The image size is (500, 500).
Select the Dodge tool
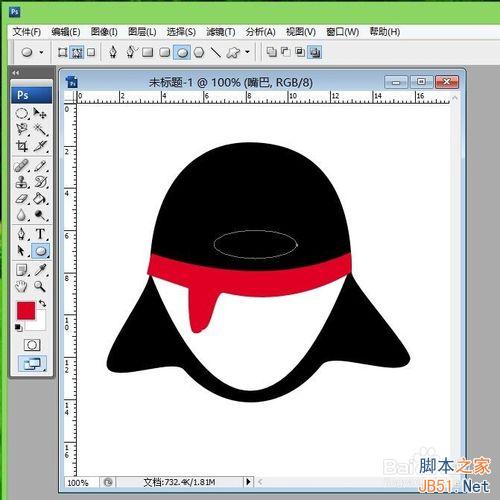click(x=40, y=215)
